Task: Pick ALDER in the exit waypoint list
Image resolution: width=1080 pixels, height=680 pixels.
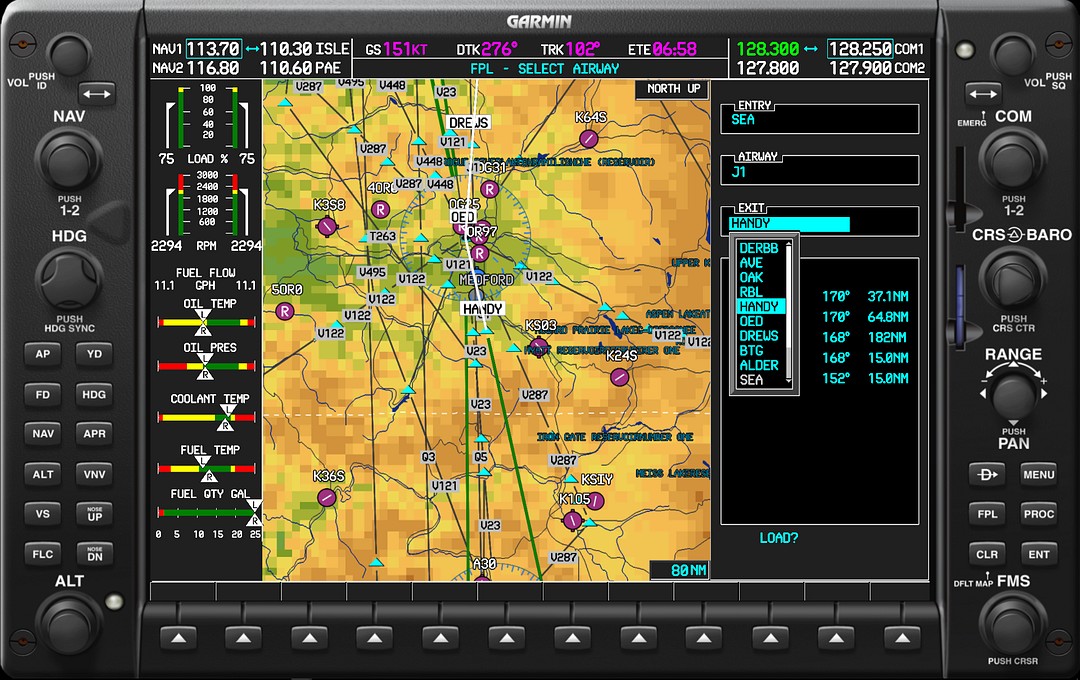Action: (759, 366)
